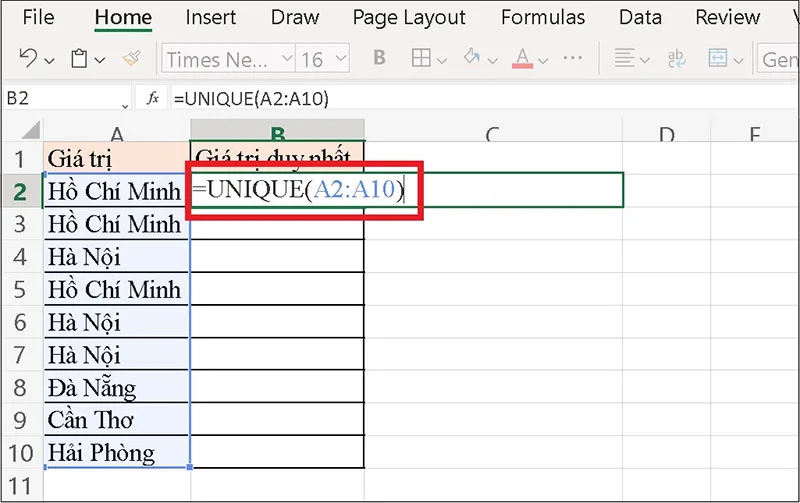Toggle the Wrap Text icon

677,58
